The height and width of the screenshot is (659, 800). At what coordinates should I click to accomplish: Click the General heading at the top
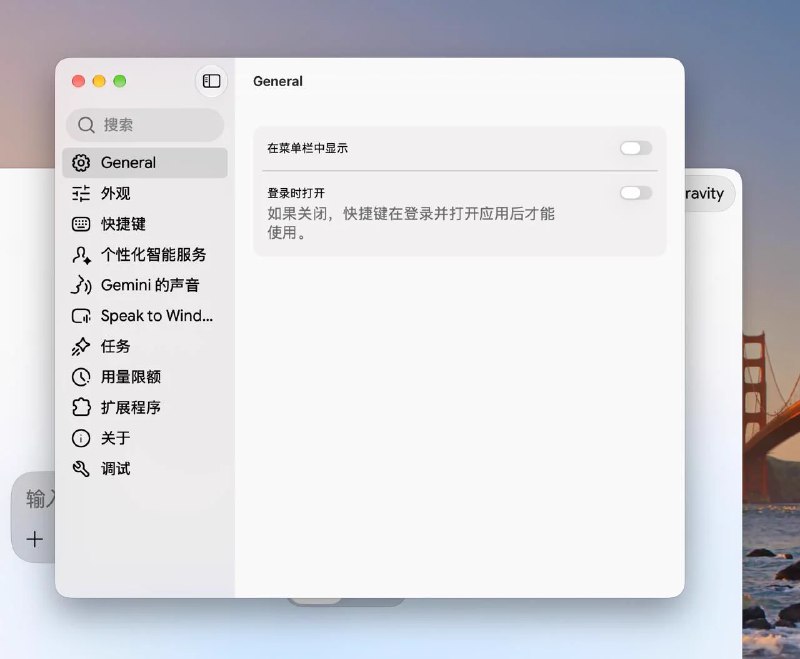(x=278, y=81)
